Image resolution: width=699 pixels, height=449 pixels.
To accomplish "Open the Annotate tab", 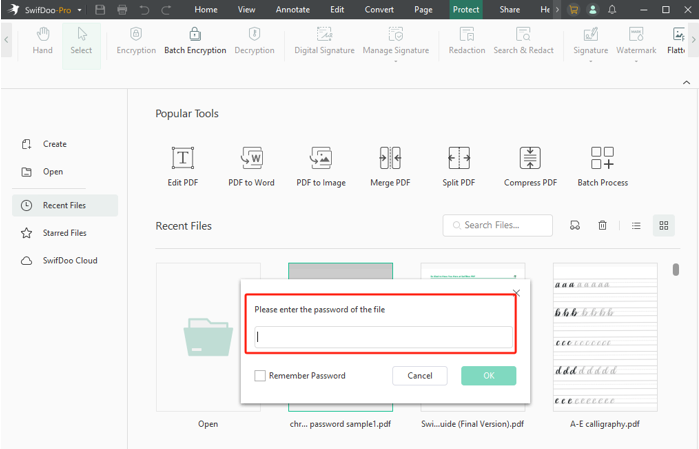I will point(292,9).
